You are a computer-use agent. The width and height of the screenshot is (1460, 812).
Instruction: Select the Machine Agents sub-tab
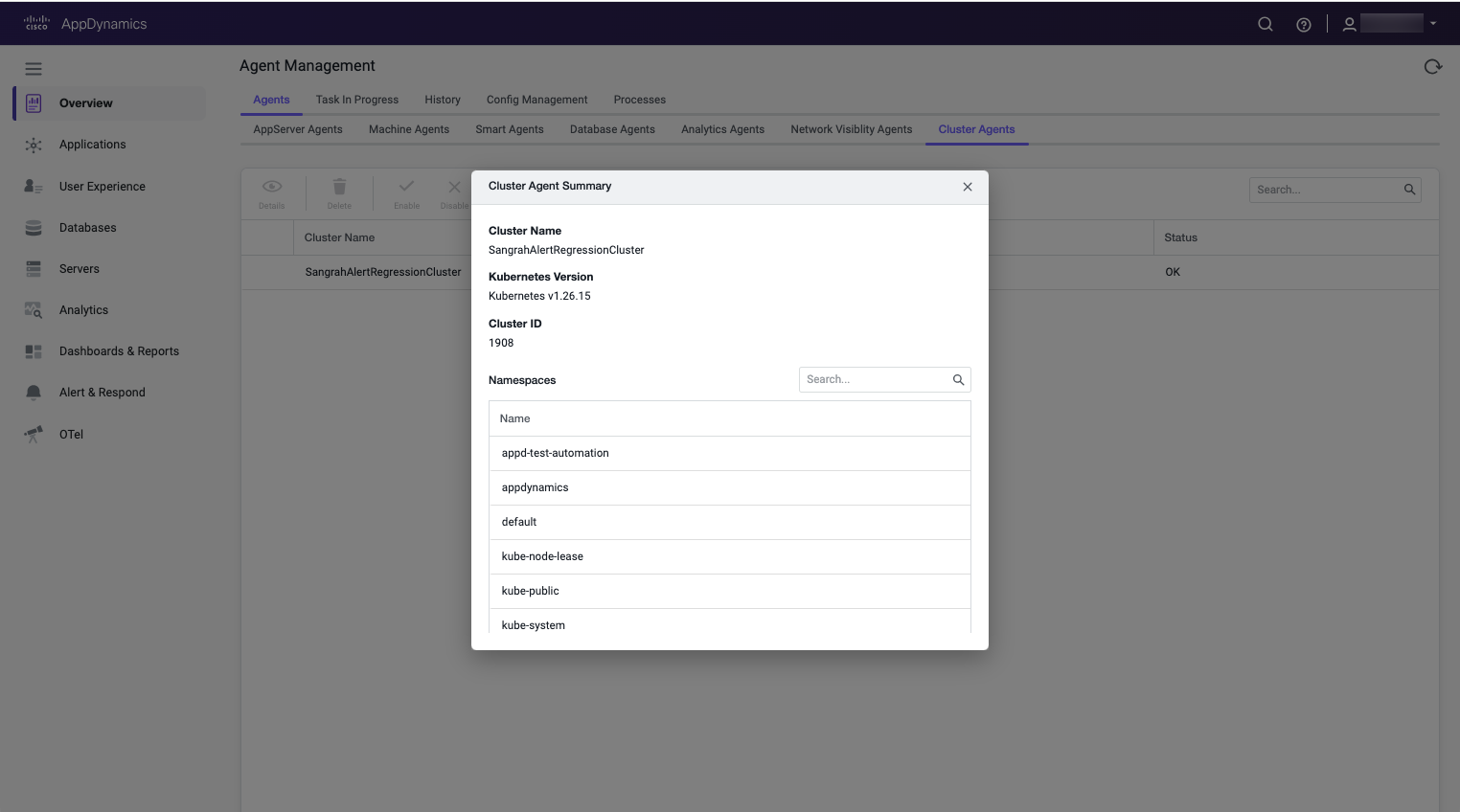[409, 129]
